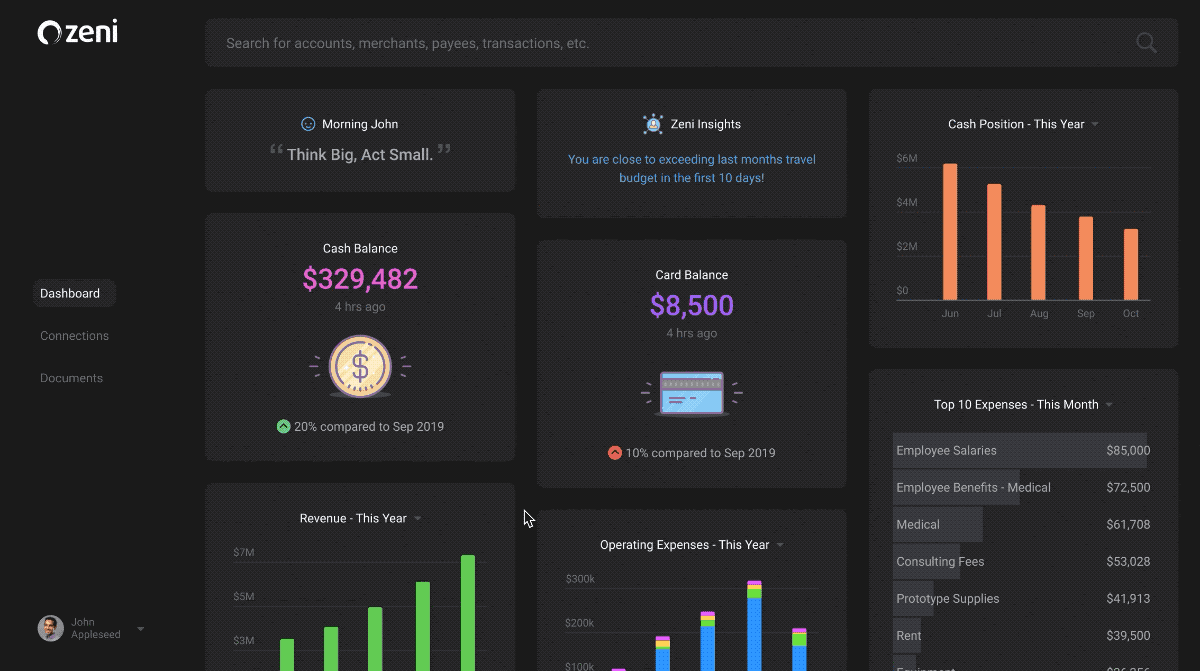This screenshot has width=1200, height=671.
Task: Select the Employee Salaries expense row
Action: pos(1020,450)
